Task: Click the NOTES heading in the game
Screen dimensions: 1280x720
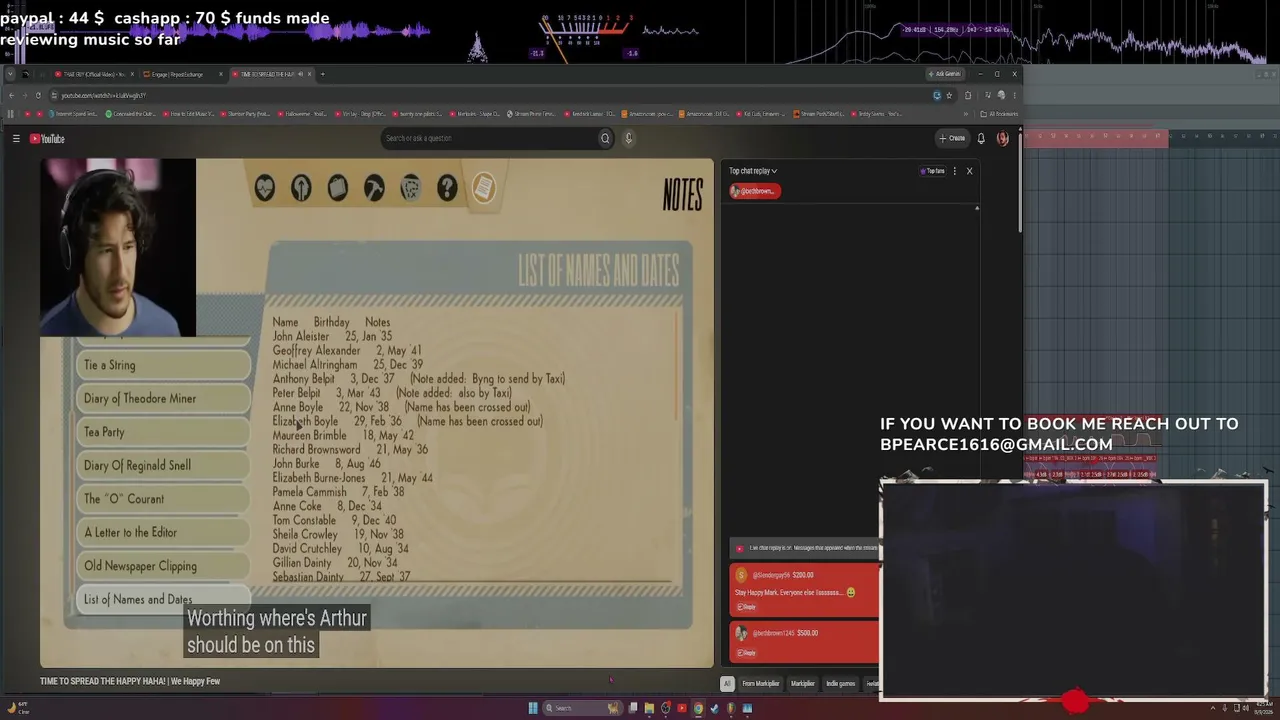Action: click(x=683, y=196)
